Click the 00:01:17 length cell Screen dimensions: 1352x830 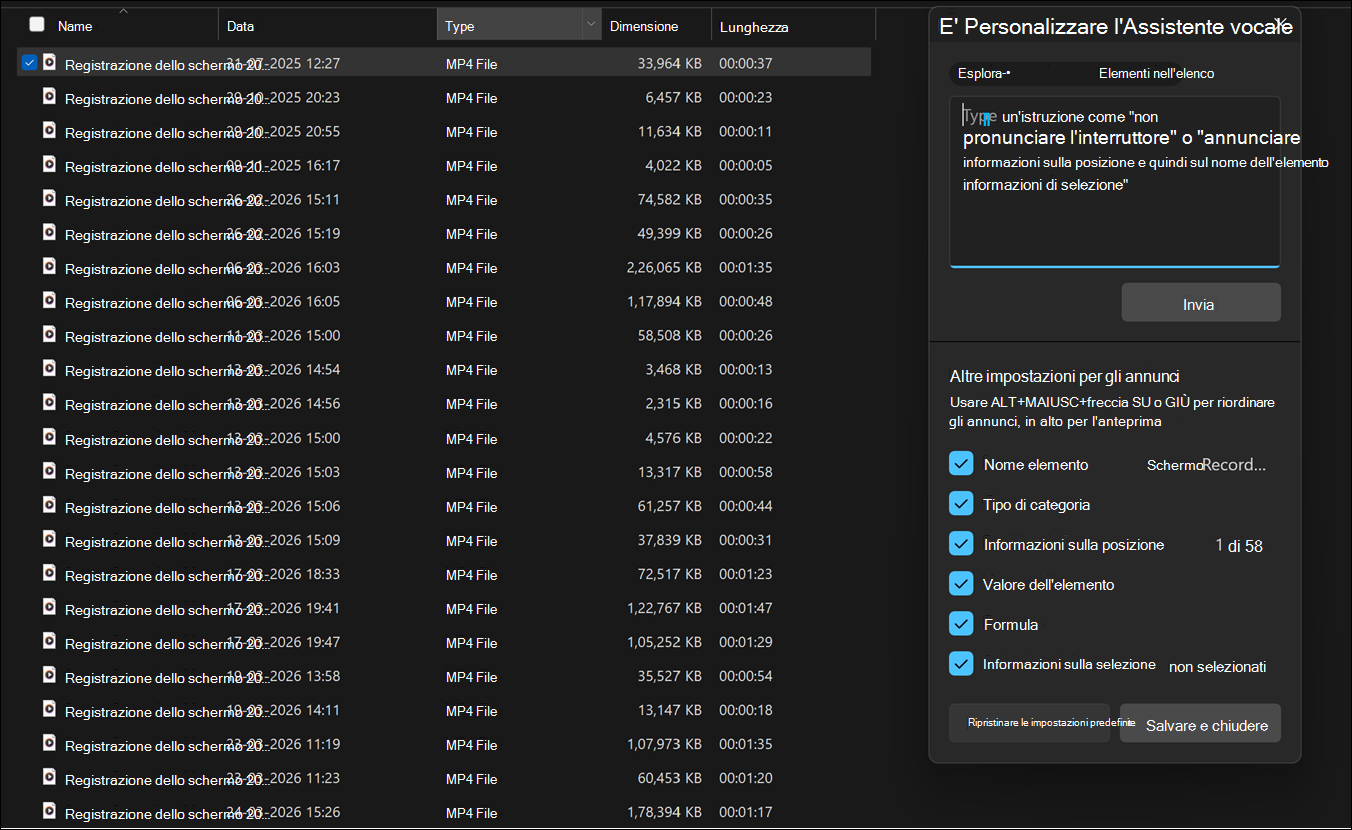[x=746, y=812]
